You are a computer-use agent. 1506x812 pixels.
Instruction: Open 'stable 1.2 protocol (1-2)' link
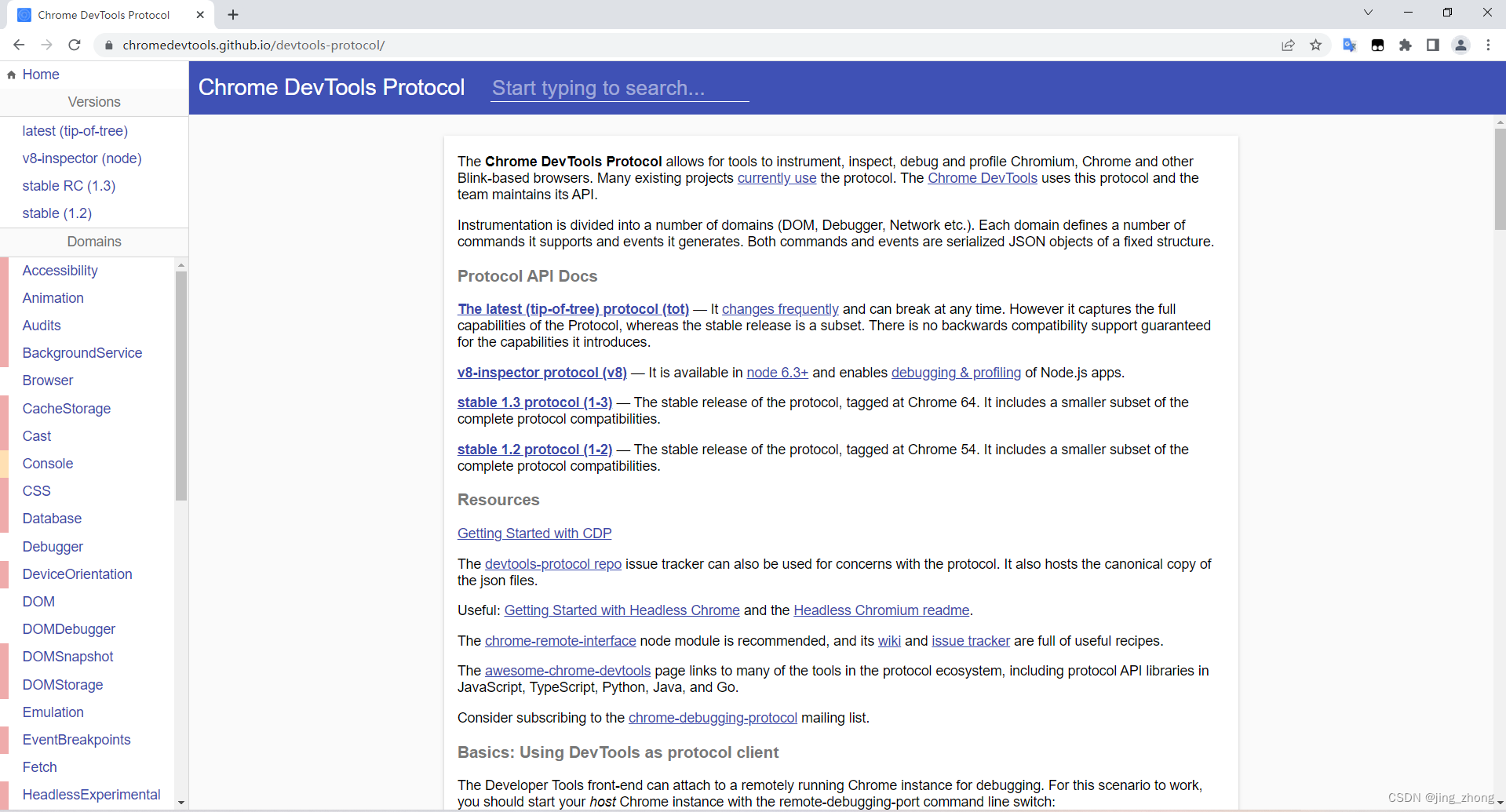[x=534, y=450]
